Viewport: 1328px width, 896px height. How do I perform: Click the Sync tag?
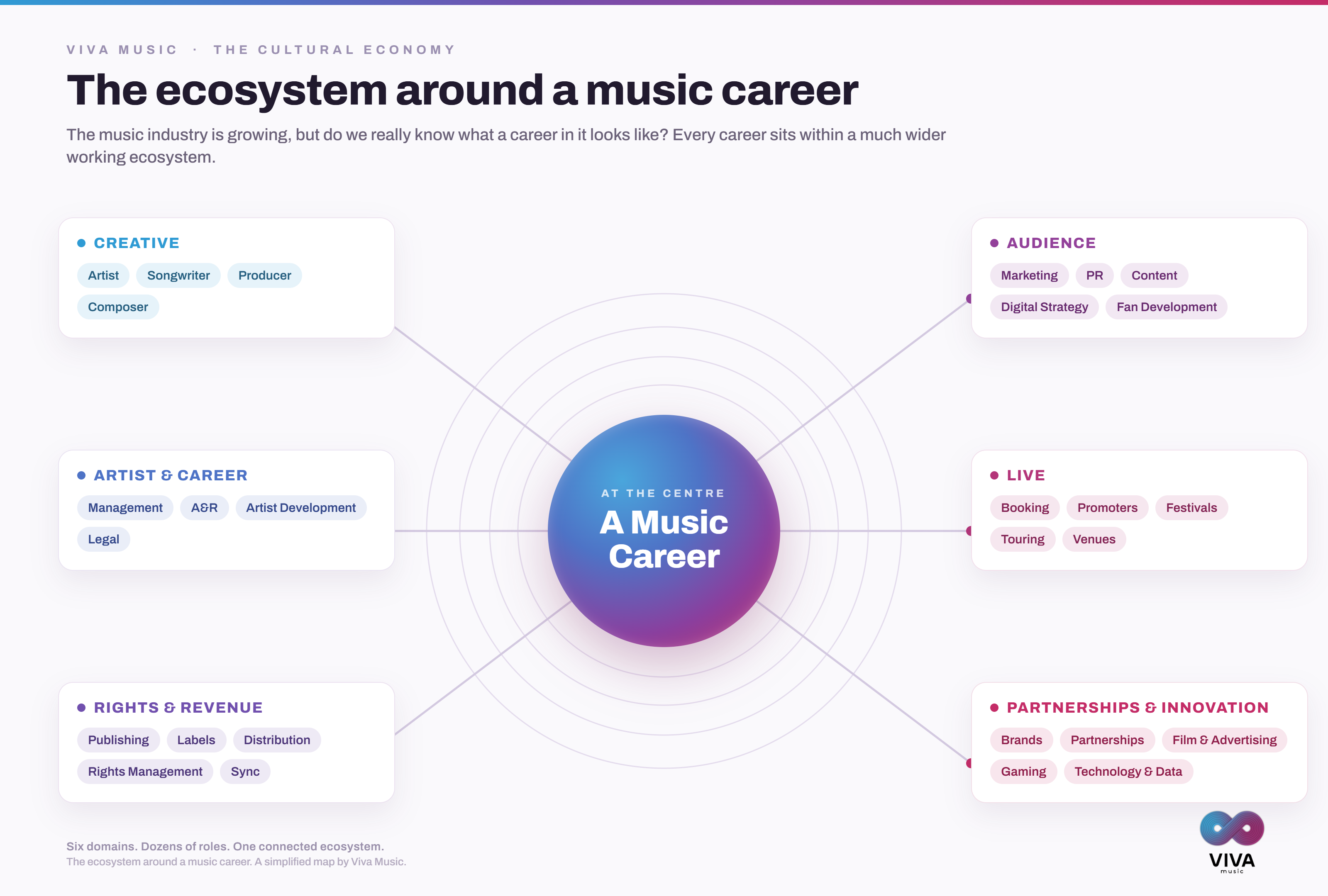click(x=245, y=772)
